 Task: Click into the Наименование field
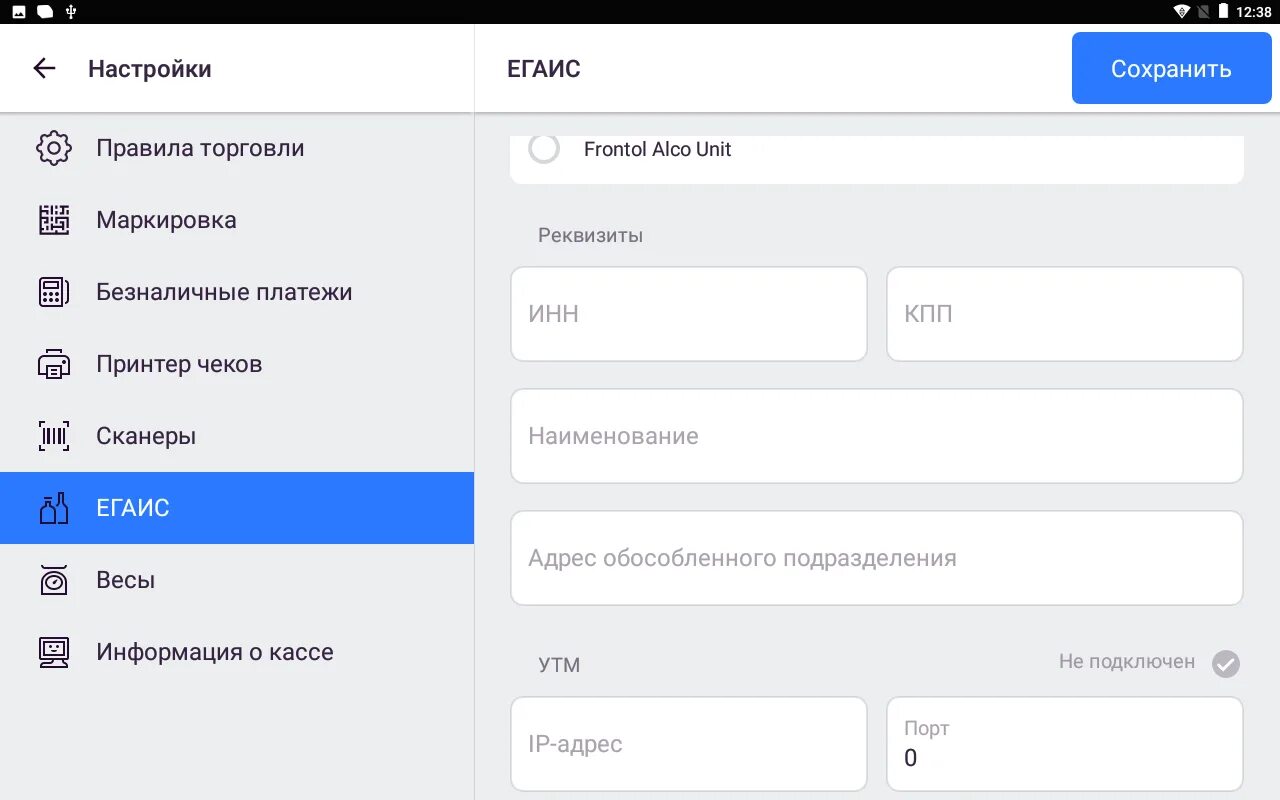[x=876, y=436]
